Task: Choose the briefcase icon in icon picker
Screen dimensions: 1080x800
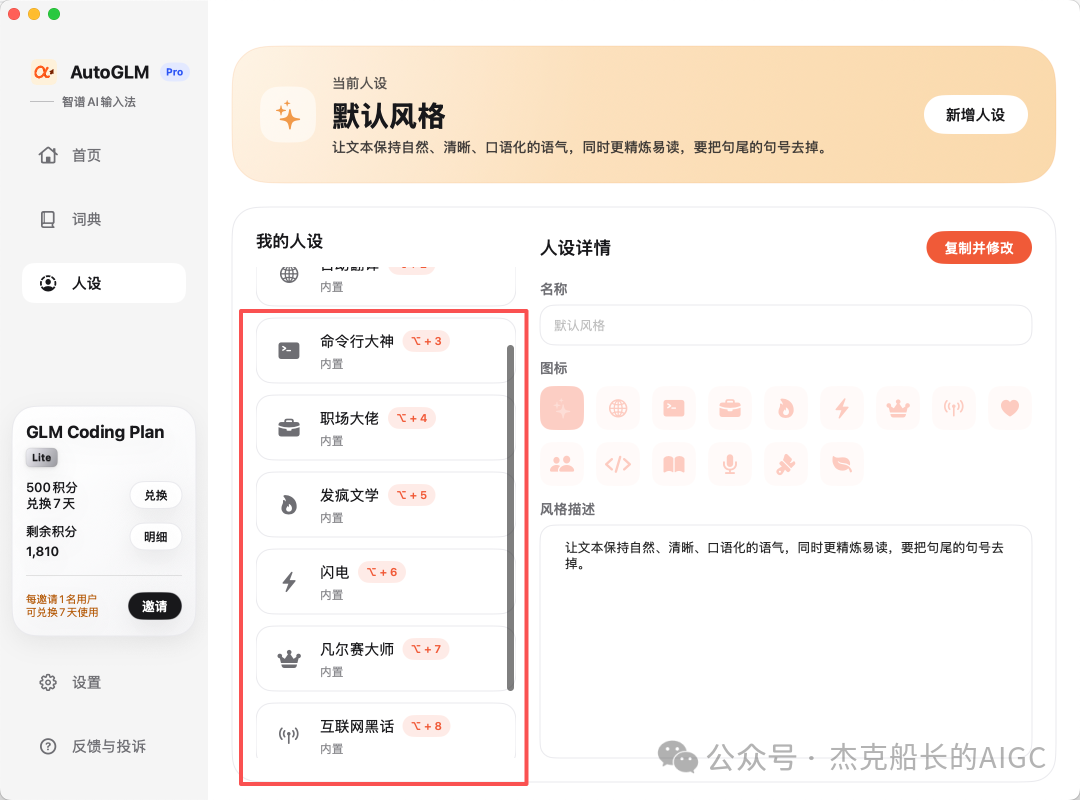Action: coord(730,408)
